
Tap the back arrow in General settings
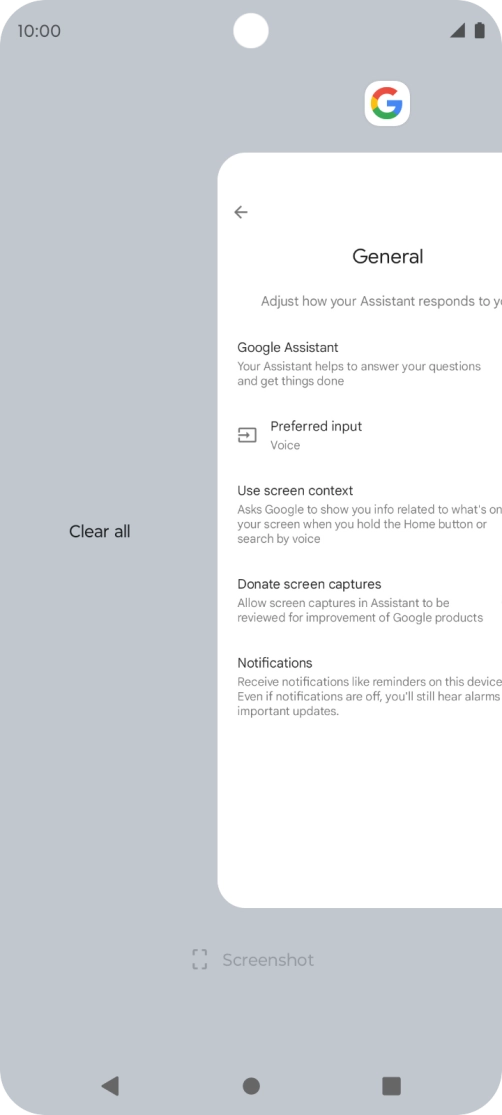[241, 212]
